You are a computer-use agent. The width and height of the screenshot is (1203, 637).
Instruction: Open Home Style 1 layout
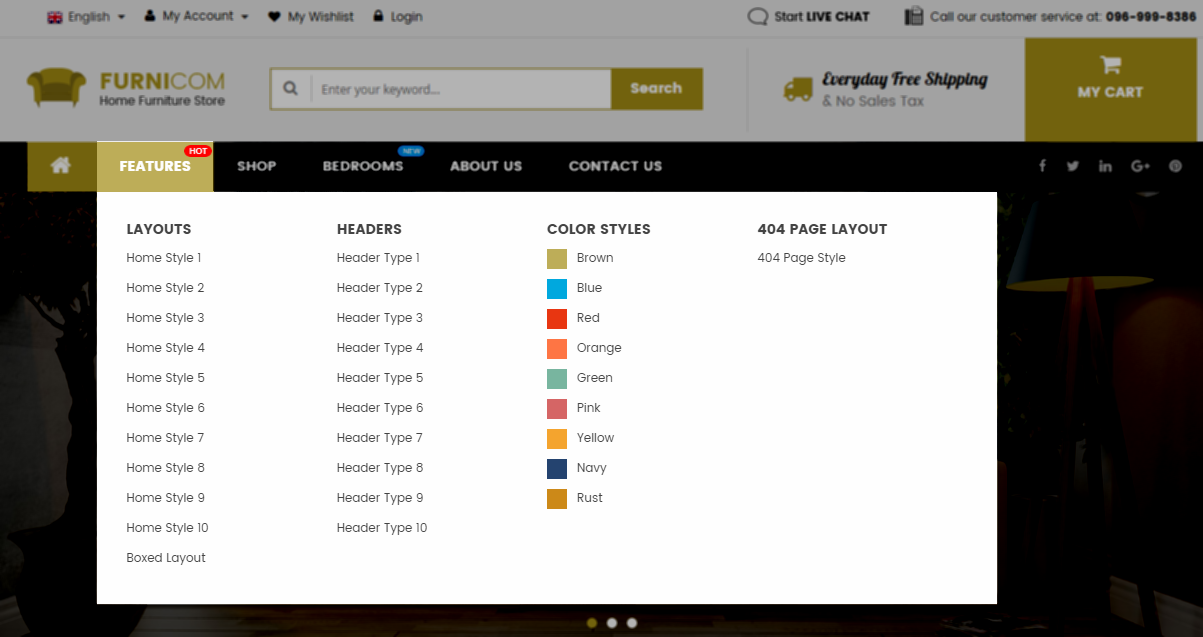coord(164,258)
